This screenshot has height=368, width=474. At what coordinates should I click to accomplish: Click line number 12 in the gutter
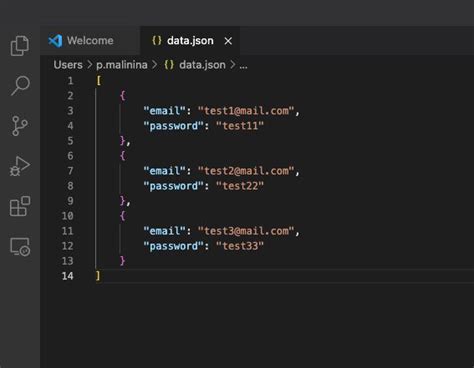point(67,246)
